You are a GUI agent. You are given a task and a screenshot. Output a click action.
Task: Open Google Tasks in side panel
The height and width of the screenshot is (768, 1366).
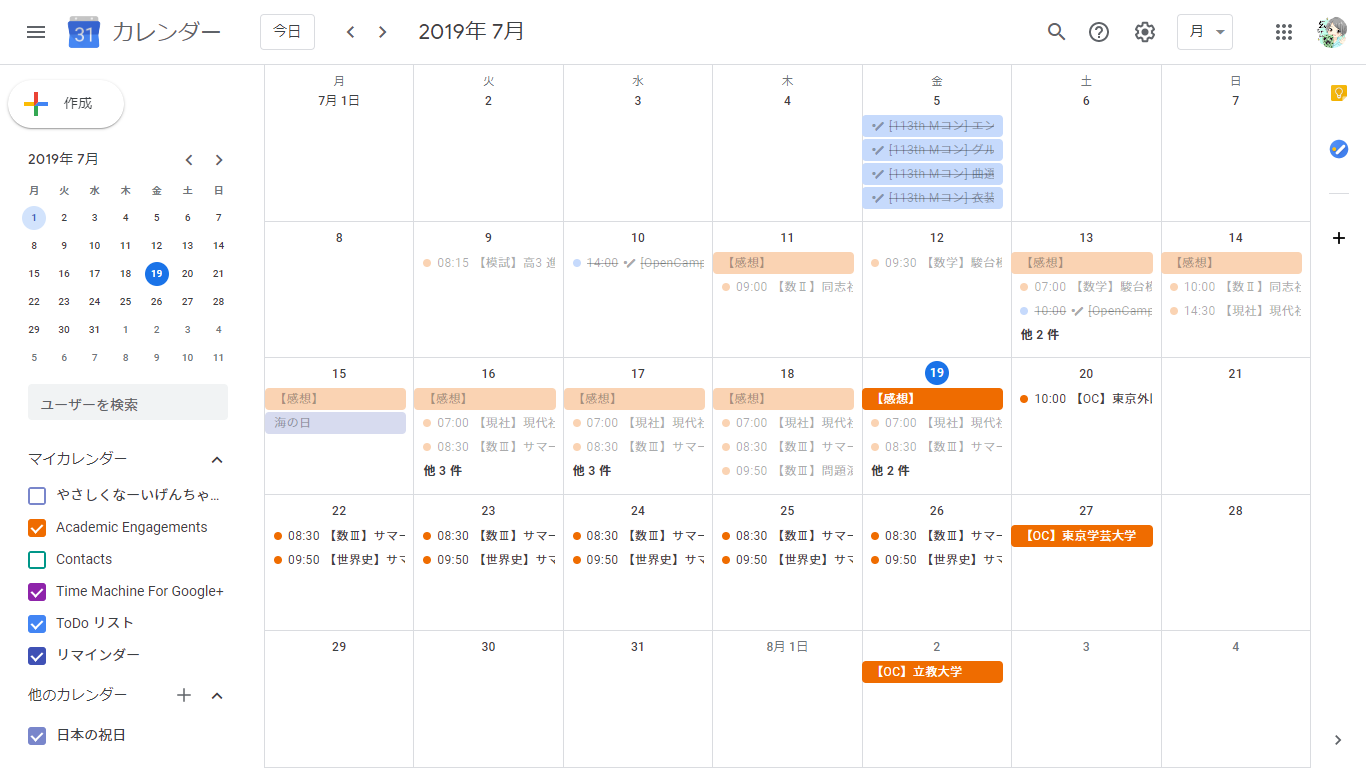click(1339, 149)
